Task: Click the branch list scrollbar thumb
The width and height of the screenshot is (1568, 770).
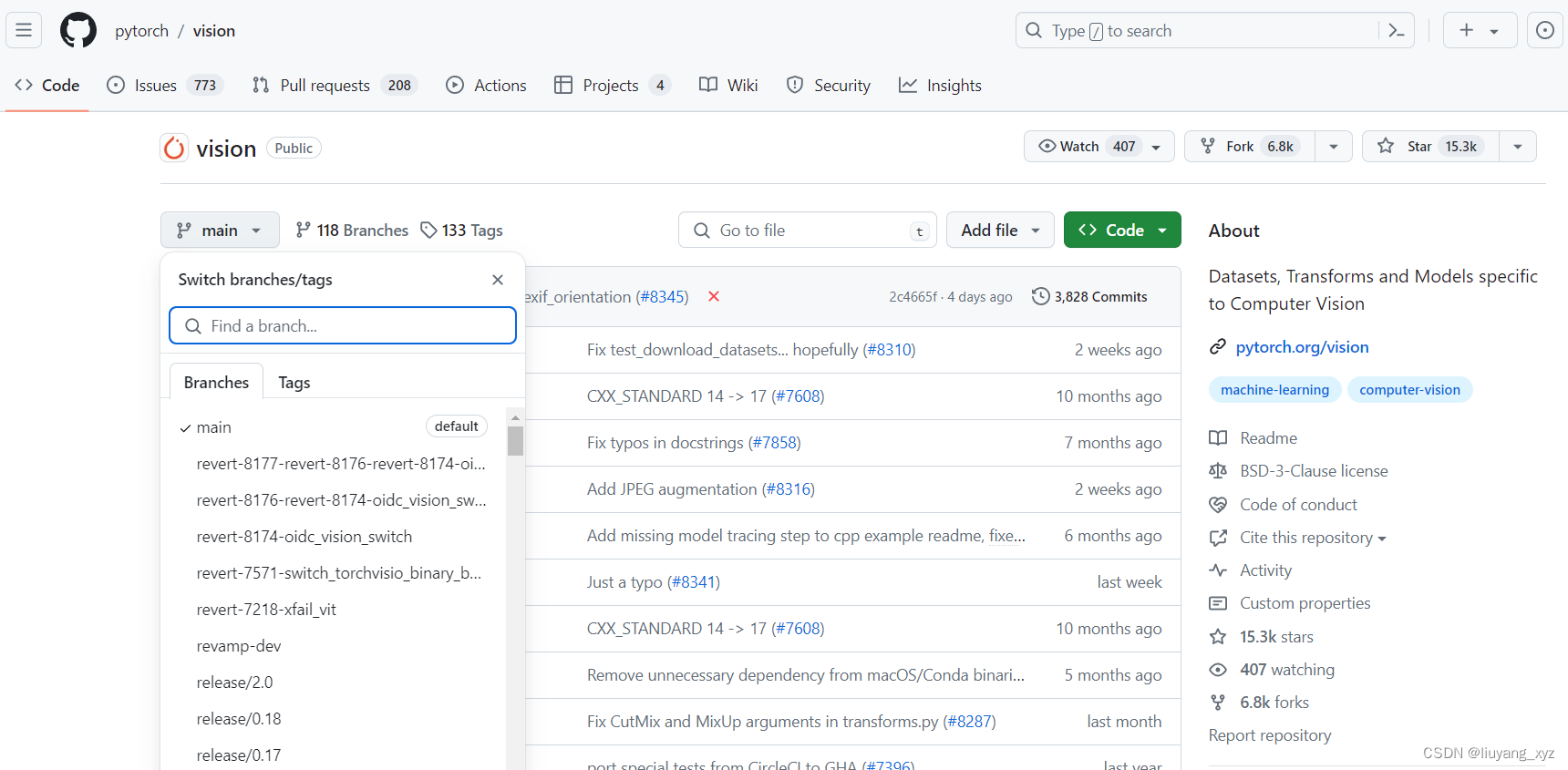Action: (x=515, y=441)
